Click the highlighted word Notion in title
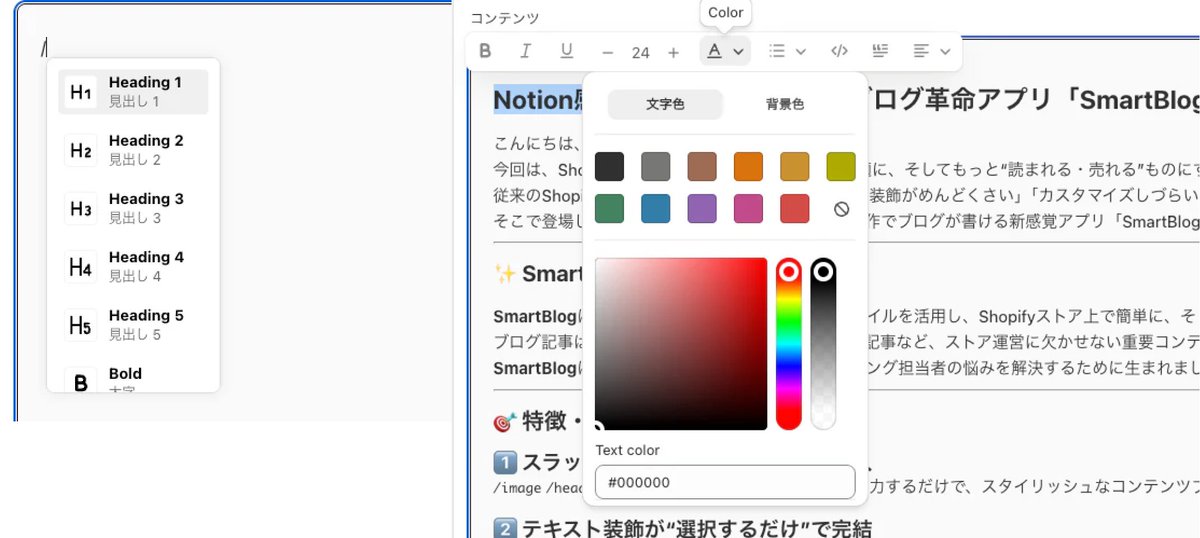The width and height of the screenshot is (1200, 538). click(535, 100)
